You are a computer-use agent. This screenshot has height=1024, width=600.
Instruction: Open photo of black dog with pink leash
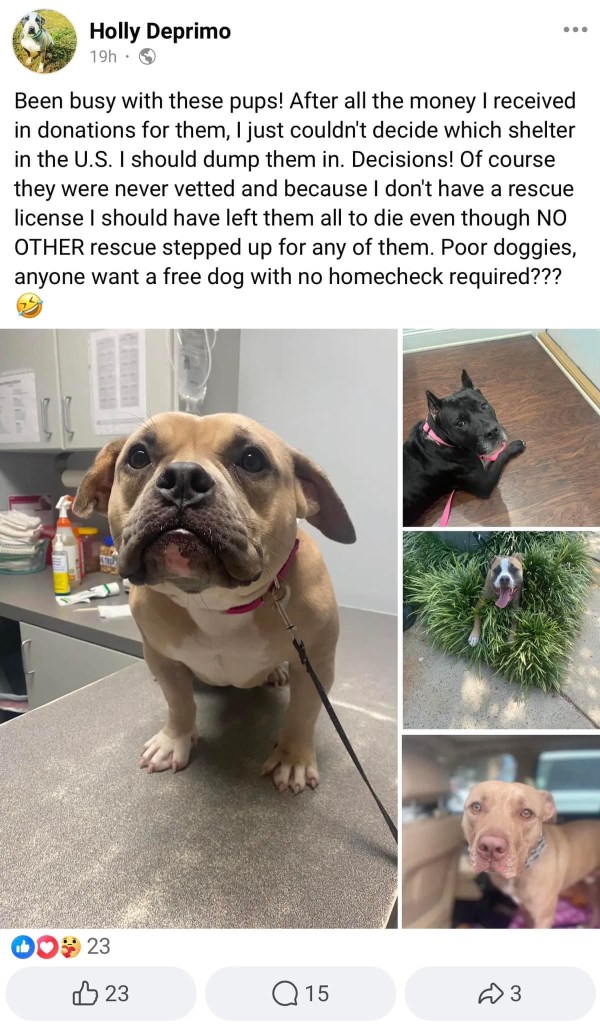point(501,428)
